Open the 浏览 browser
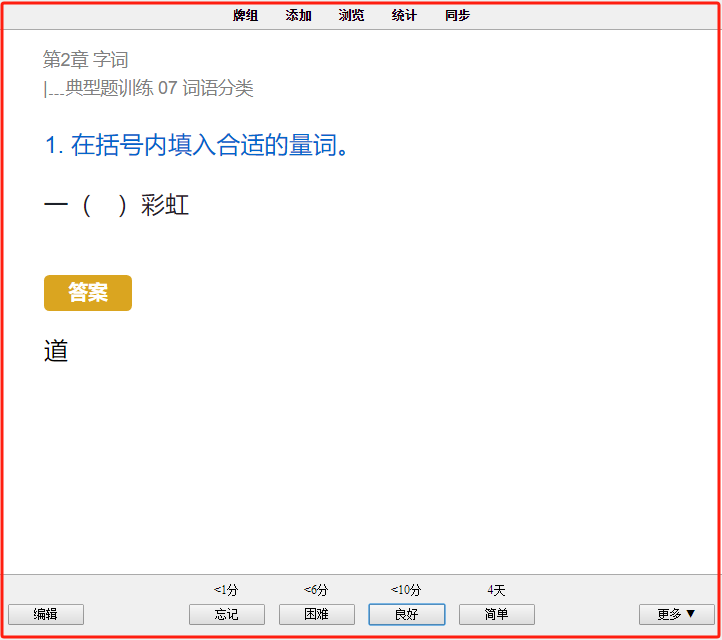The width and height of the screenshot is (722, 640). [351, 16]
